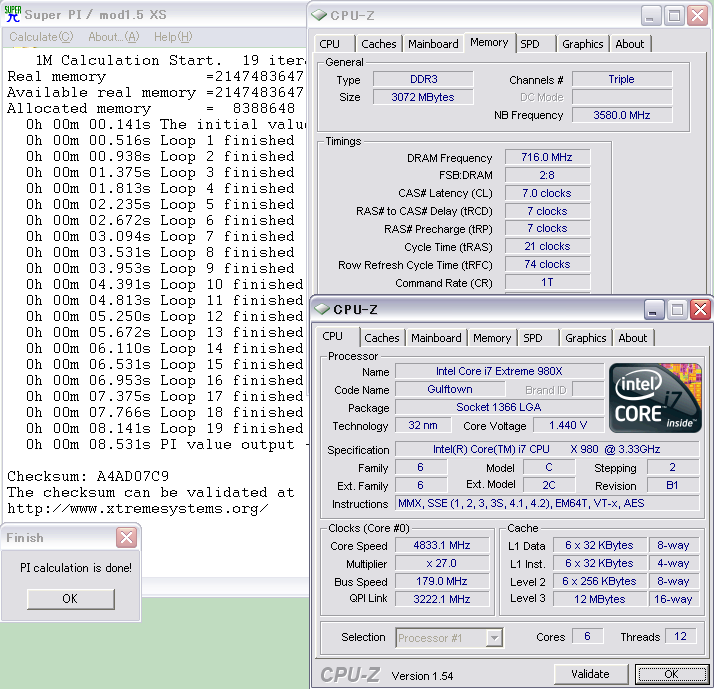This screenshot has width=714, height=689.
Task: Close the front CPU-Z window
Action: pyautogui.click(x=700, y=310)
